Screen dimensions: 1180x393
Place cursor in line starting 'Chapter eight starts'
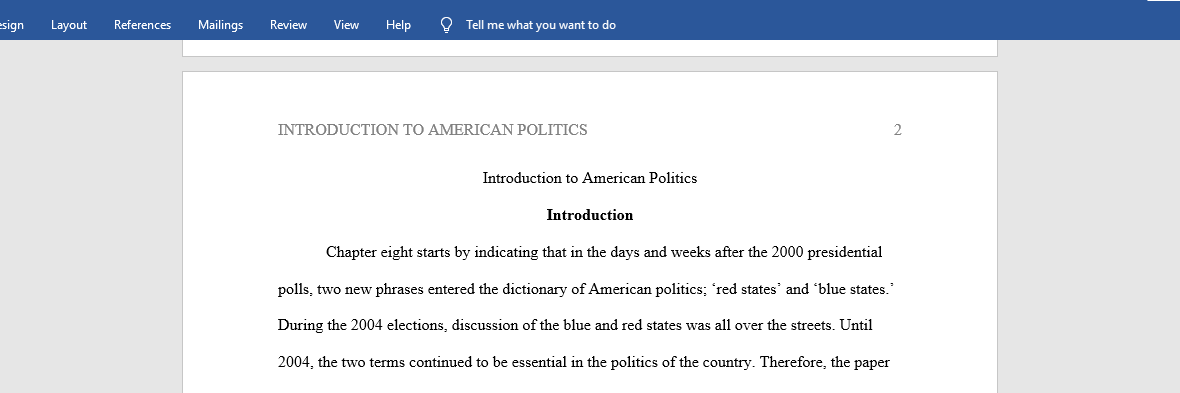tap(604, 252)
